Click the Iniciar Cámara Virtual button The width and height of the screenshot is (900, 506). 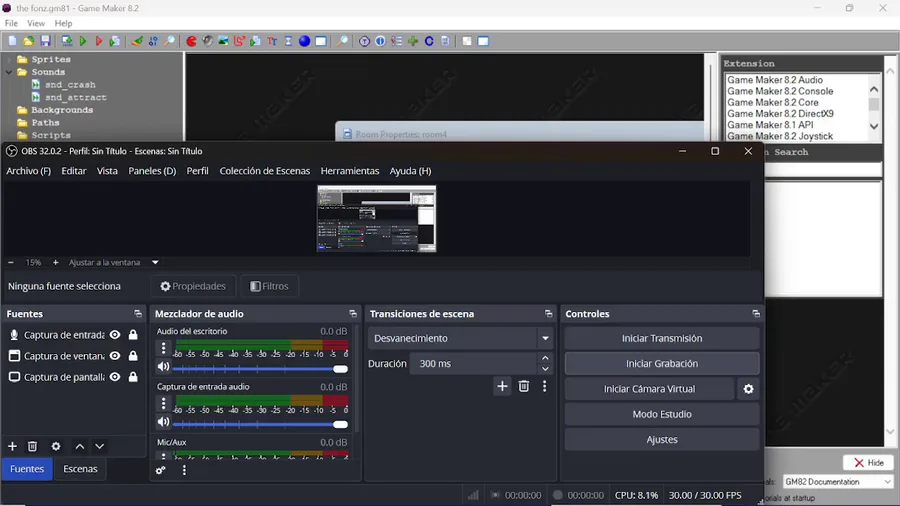tap(649, 389)
